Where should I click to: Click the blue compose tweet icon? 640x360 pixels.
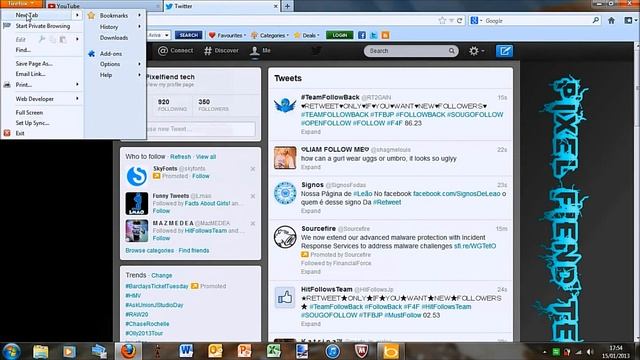click(x=504, y=51)
